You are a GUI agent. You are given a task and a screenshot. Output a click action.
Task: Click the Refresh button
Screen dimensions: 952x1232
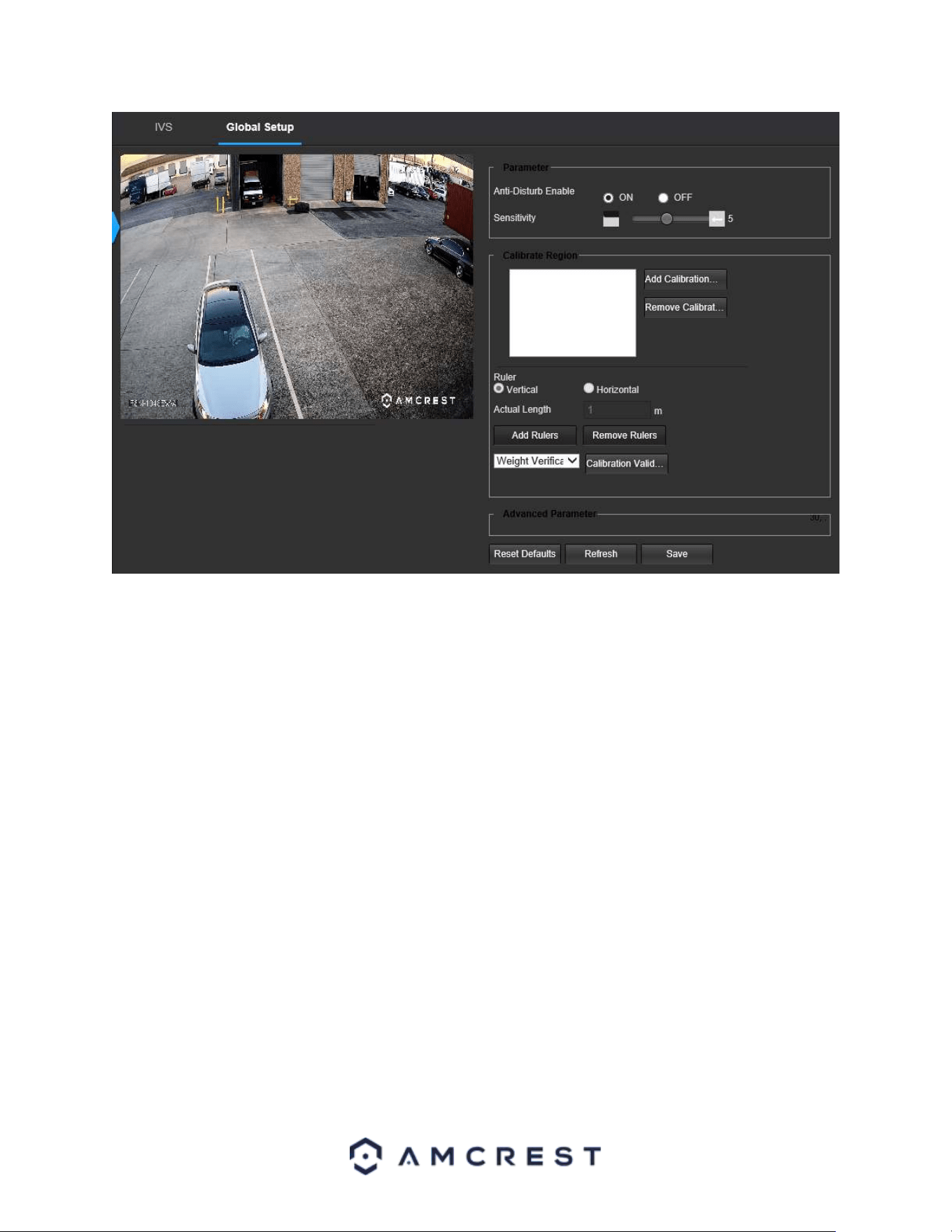601,554
